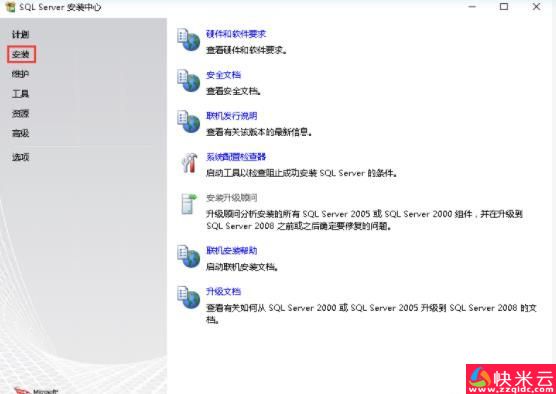Close the SQL Server 安装中心 window
The height and width of the screenshot is (394, 556).
tap(536, 7)
